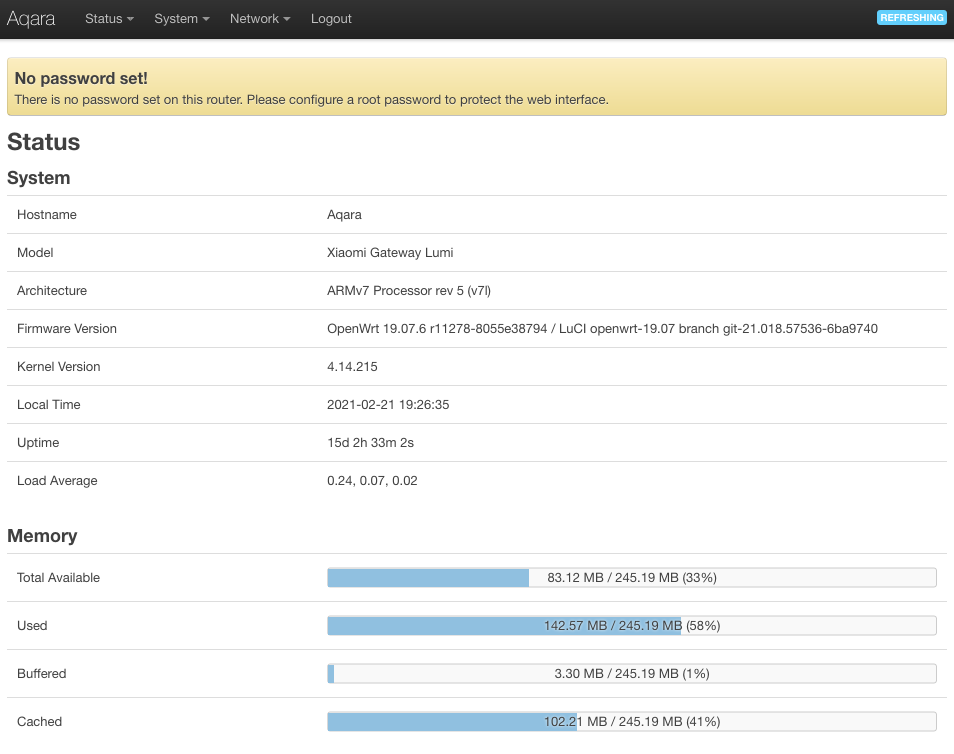Click the Used memory progress bar
Image resolution: width=954 pixels, height=754 pixels.
tap(632, 626)
